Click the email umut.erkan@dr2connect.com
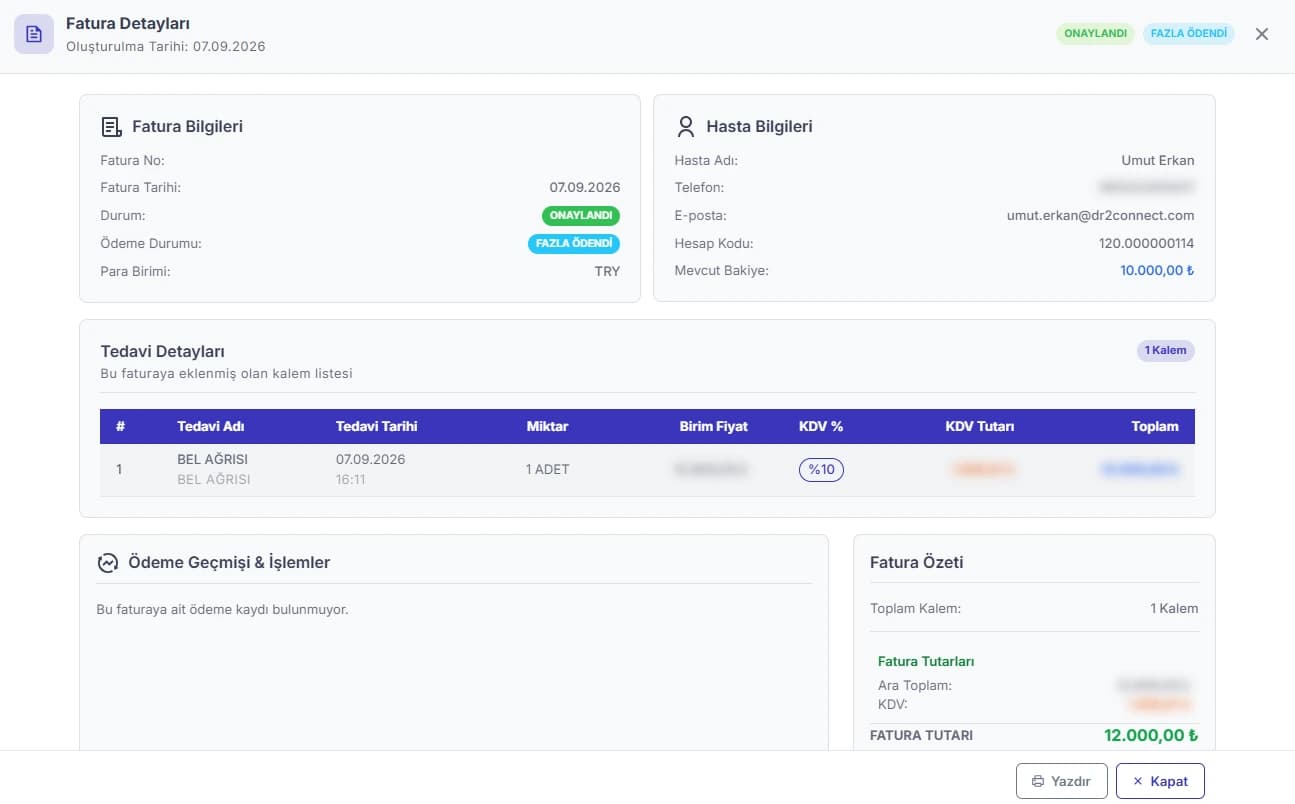Image resolution: width=1295 pixels, height=804 pixels. (1100, 215)
